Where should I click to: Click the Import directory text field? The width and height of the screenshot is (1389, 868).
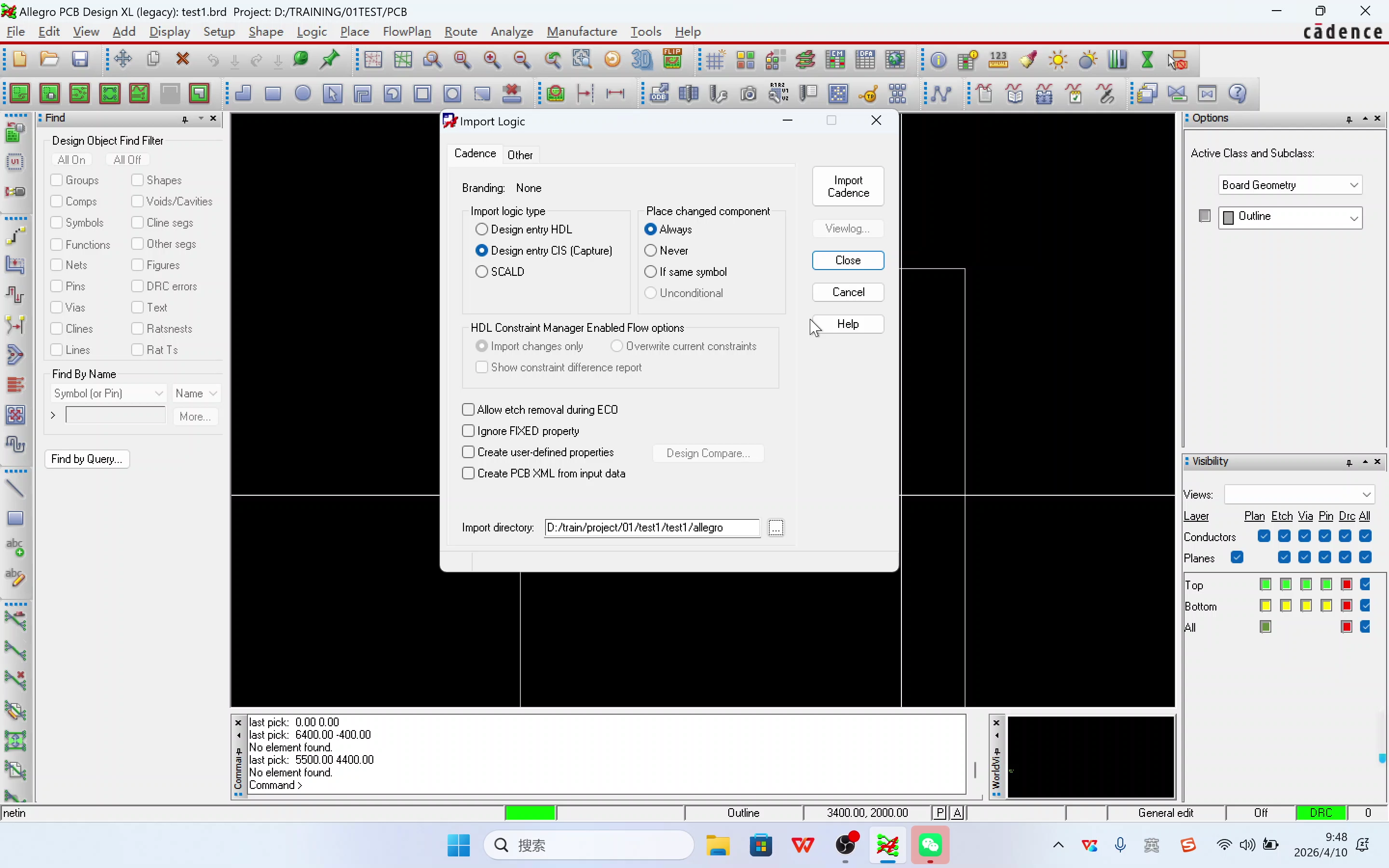tap(652, 527)
